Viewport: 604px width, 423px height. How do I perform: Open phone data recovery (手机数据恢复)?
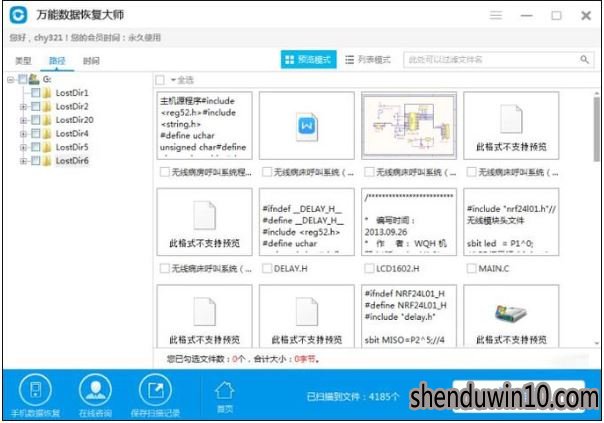35,396
